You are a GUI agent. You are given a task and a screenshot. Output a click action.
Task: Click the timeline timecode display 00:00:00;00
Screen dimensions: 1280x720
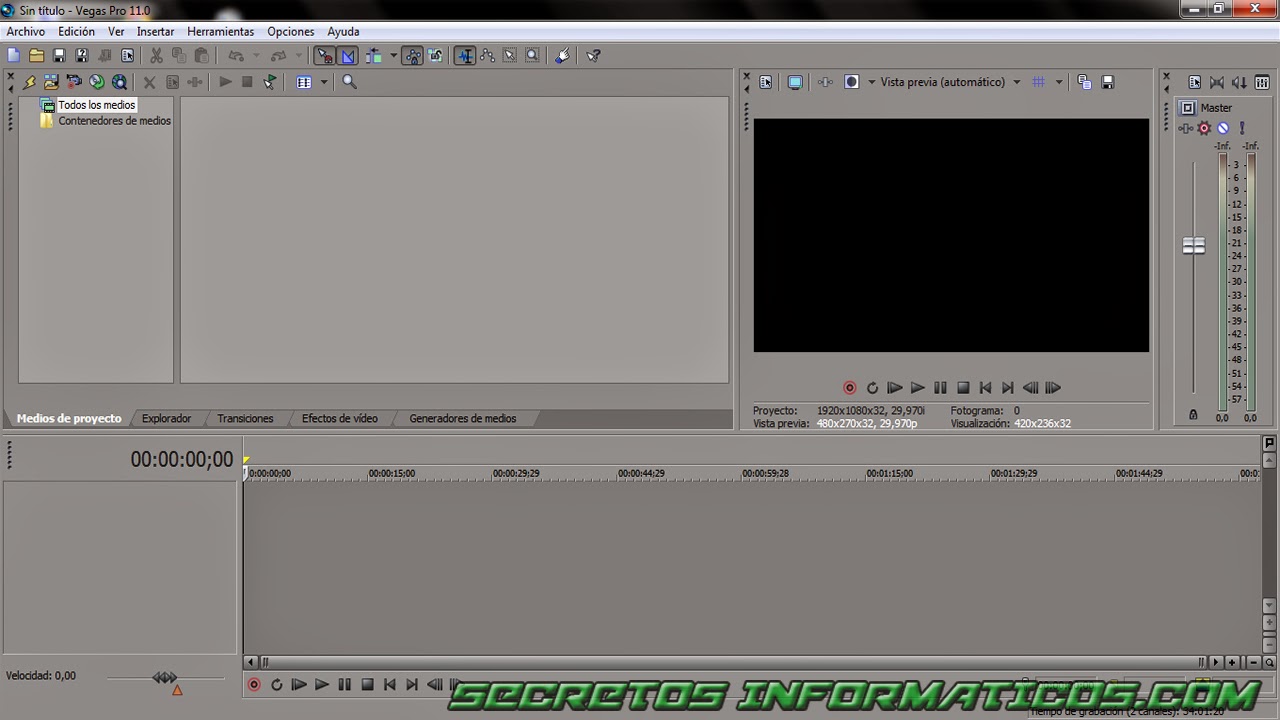point(181,459)
